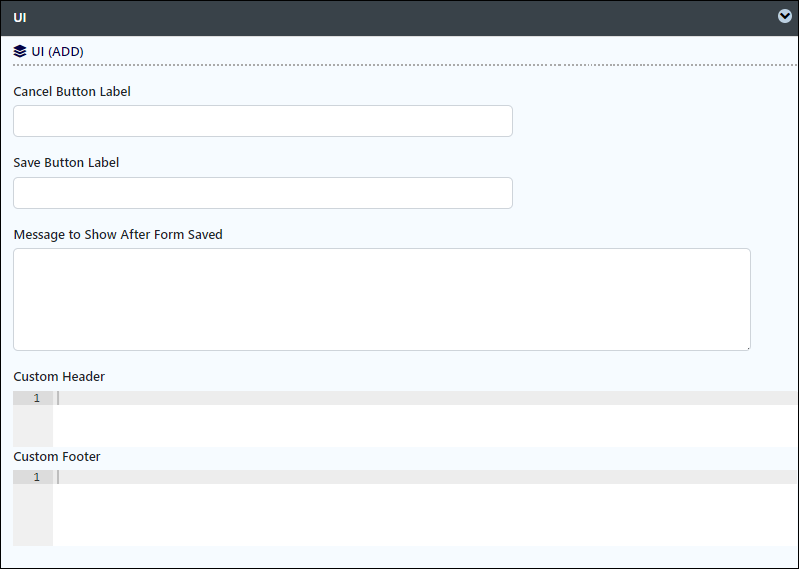
Task: Collapse the UI panel with the chevron icon
Action: (785, 16)
